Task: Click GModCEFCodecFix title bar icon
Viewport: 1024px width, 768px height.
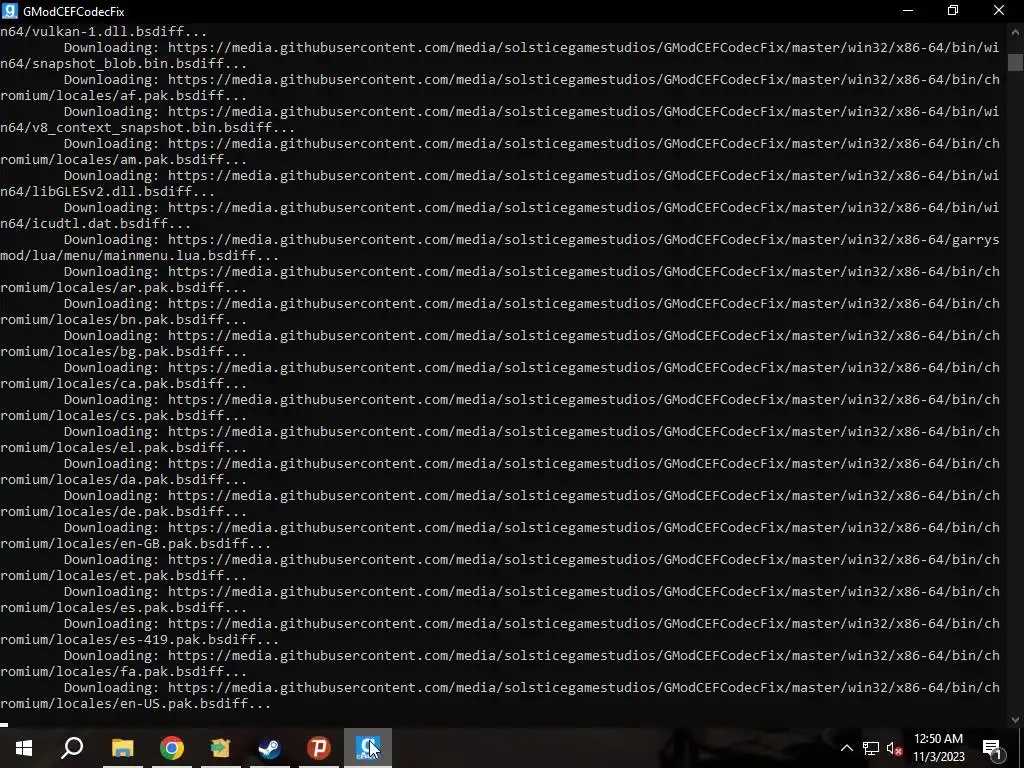Action: tap(10, 11)
